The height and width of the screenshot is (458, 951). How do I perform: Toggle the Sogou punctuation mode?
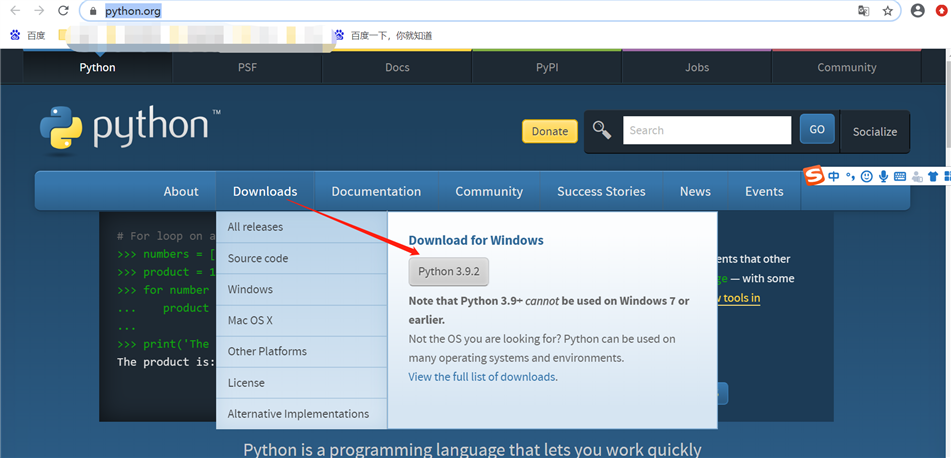[851, 177]
